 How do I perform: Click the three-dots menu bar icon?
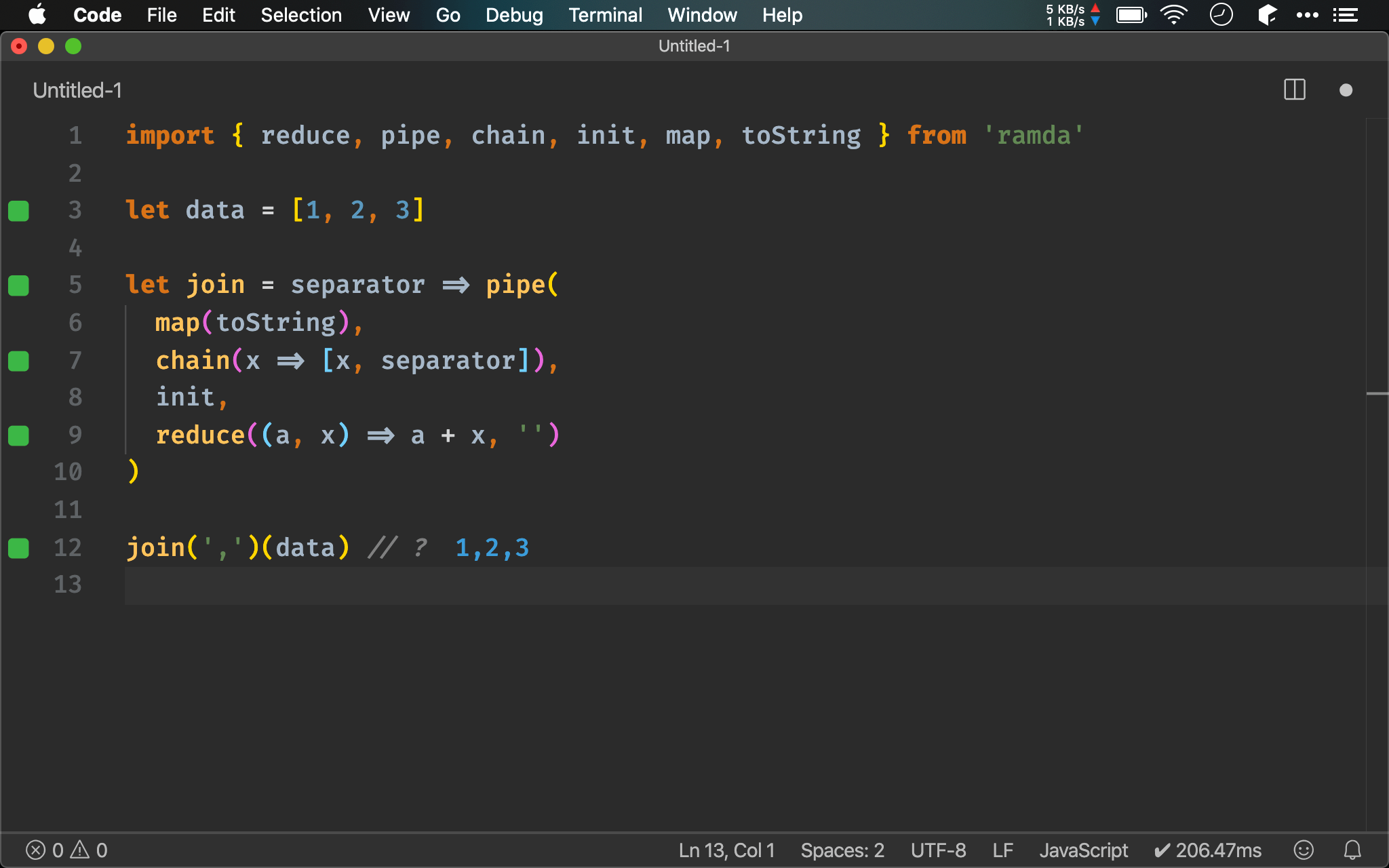coord(1307,15)
